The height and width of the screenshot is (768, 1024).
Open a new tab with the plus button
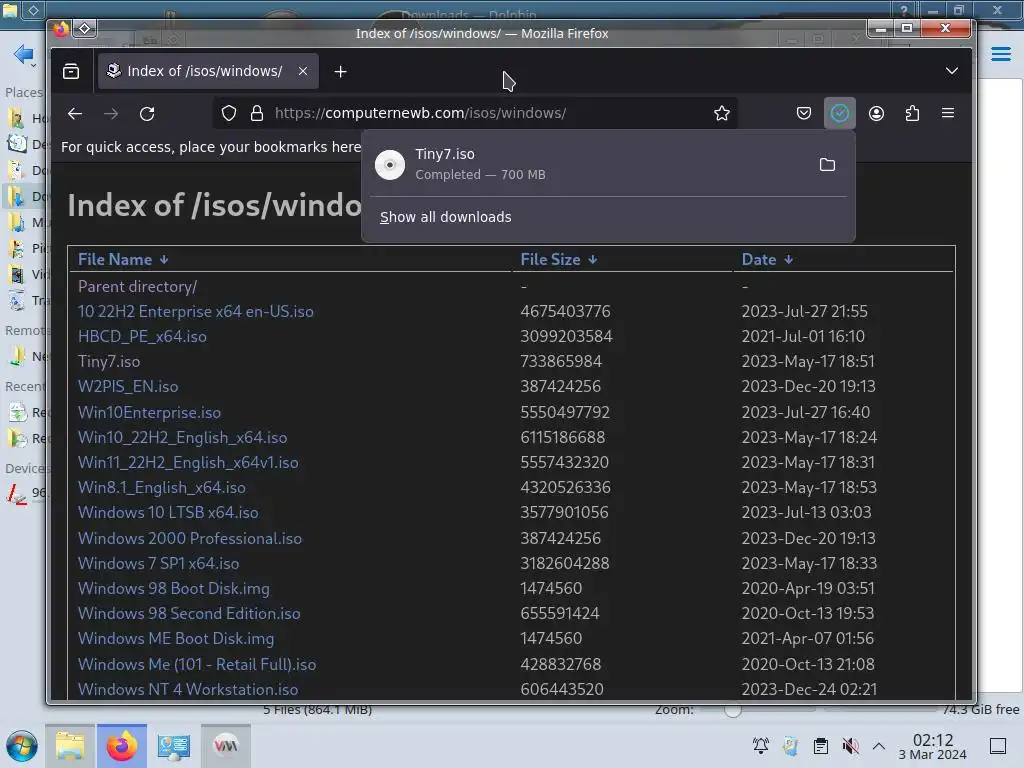[340, 71]
